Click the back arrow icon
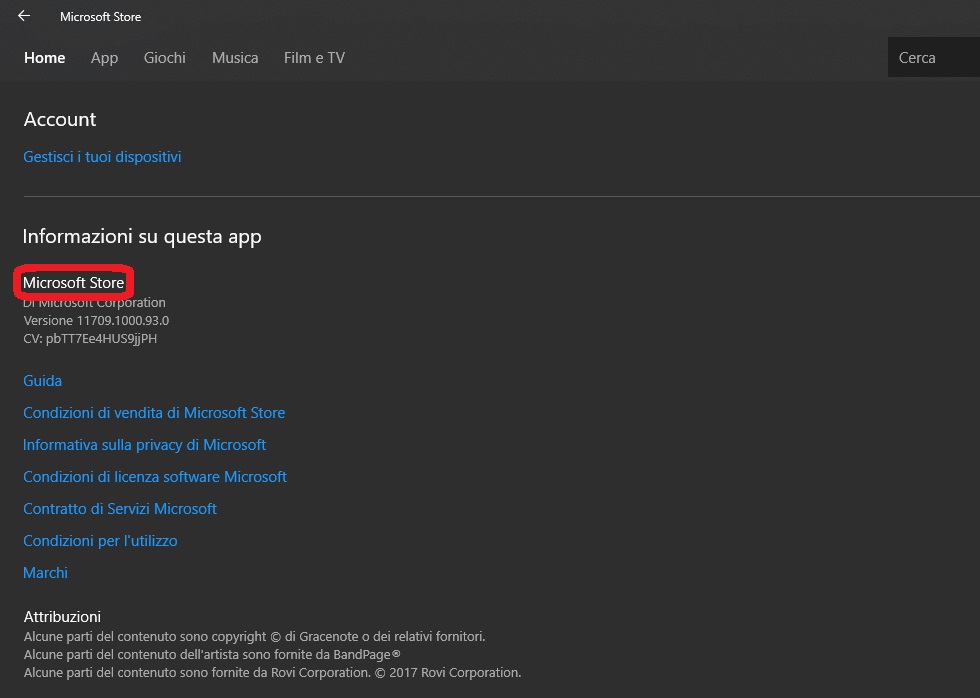980x698 pixels. click(x=24, y=16)
